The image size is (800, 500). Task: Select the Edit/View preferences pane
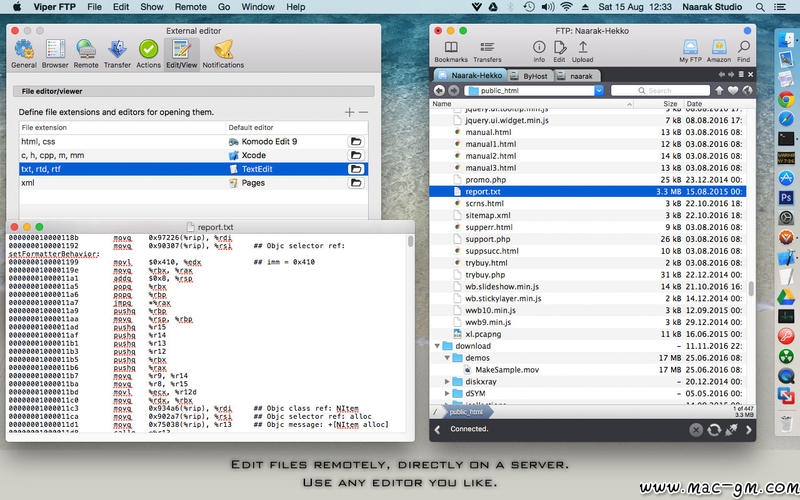(x=182, y=54)
